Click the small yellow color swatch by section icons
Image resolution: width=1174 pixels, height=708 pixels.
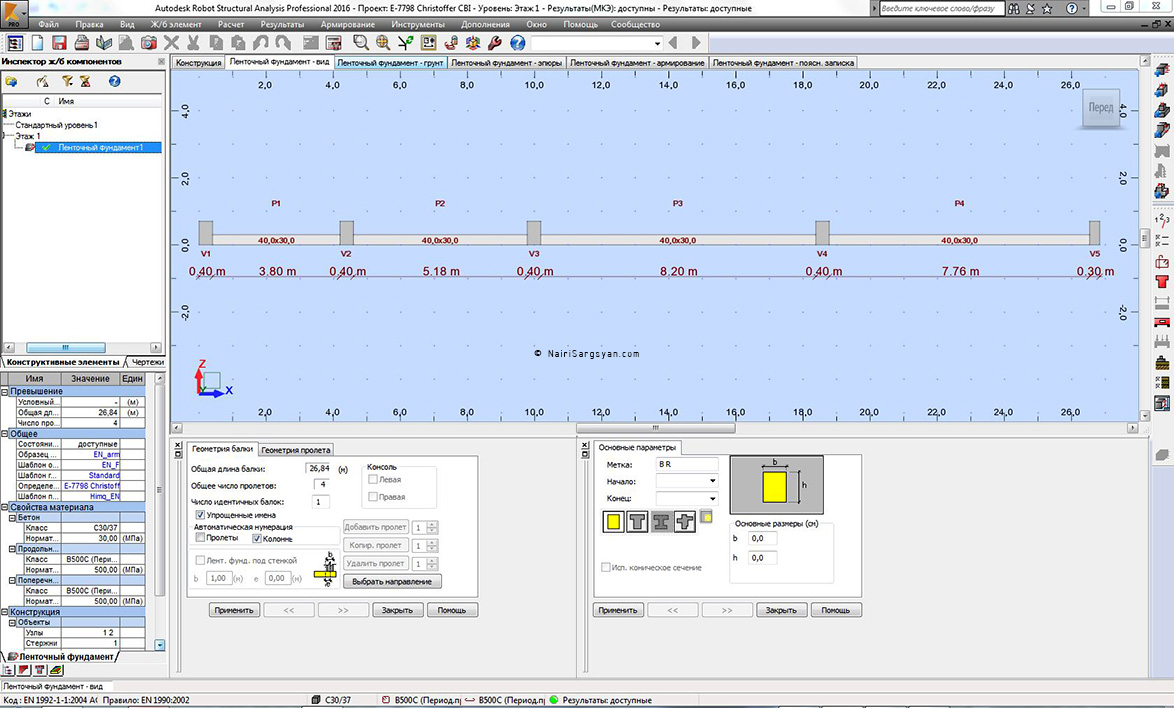(706, 516)
